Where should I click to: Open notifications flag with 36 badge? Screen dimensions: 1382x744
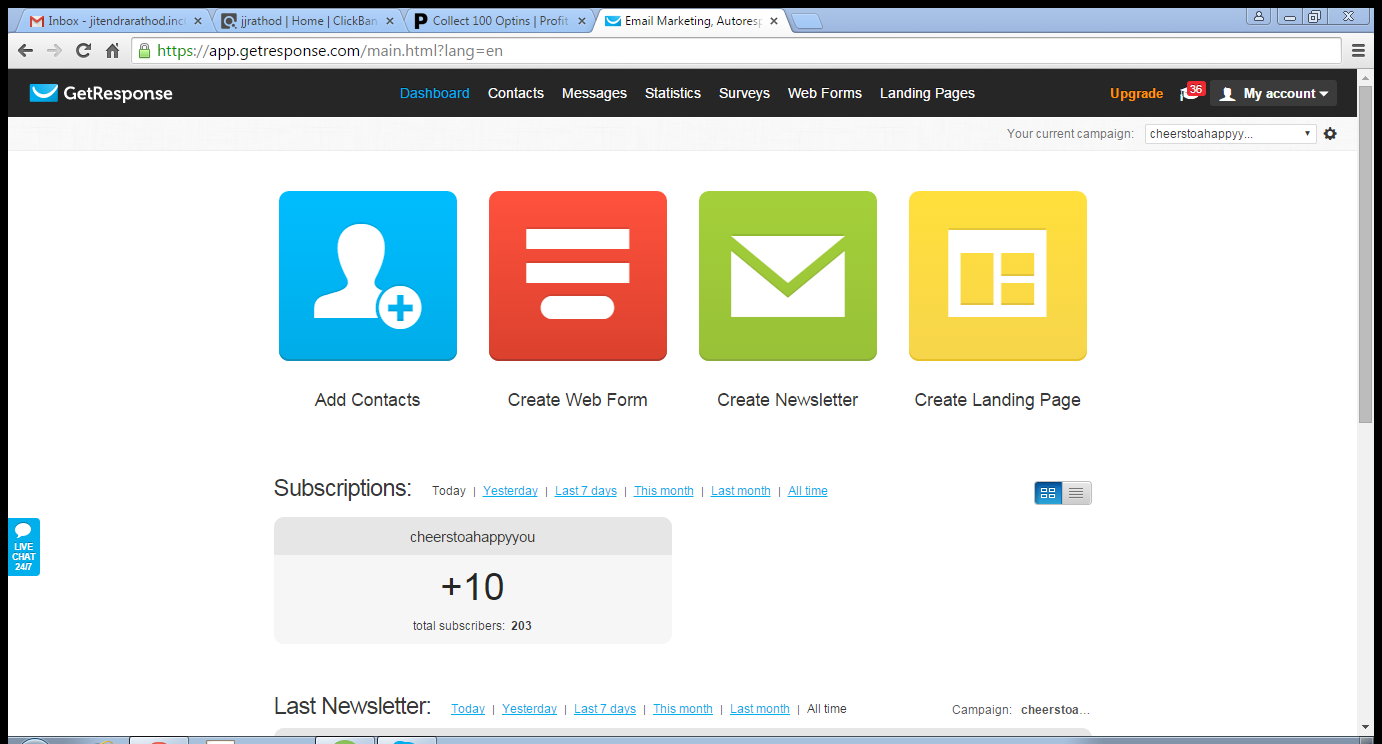coord(1191,92)
